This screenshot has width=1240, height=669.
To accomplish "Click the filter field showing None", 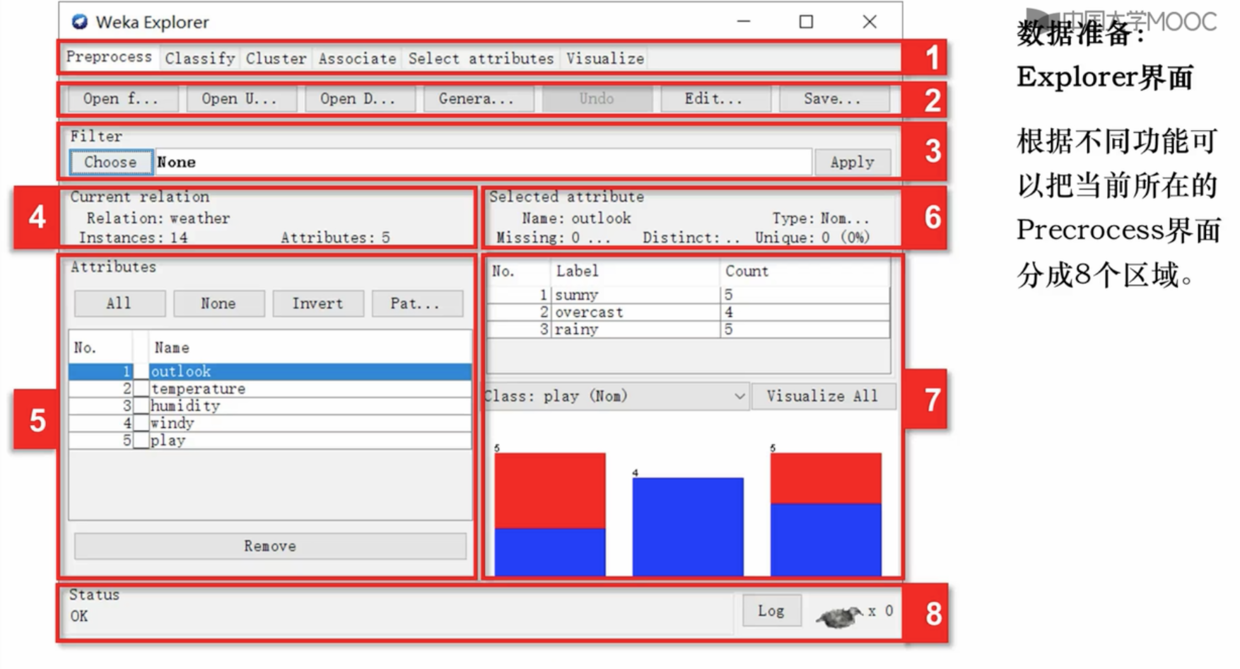I will coord(482,162).
